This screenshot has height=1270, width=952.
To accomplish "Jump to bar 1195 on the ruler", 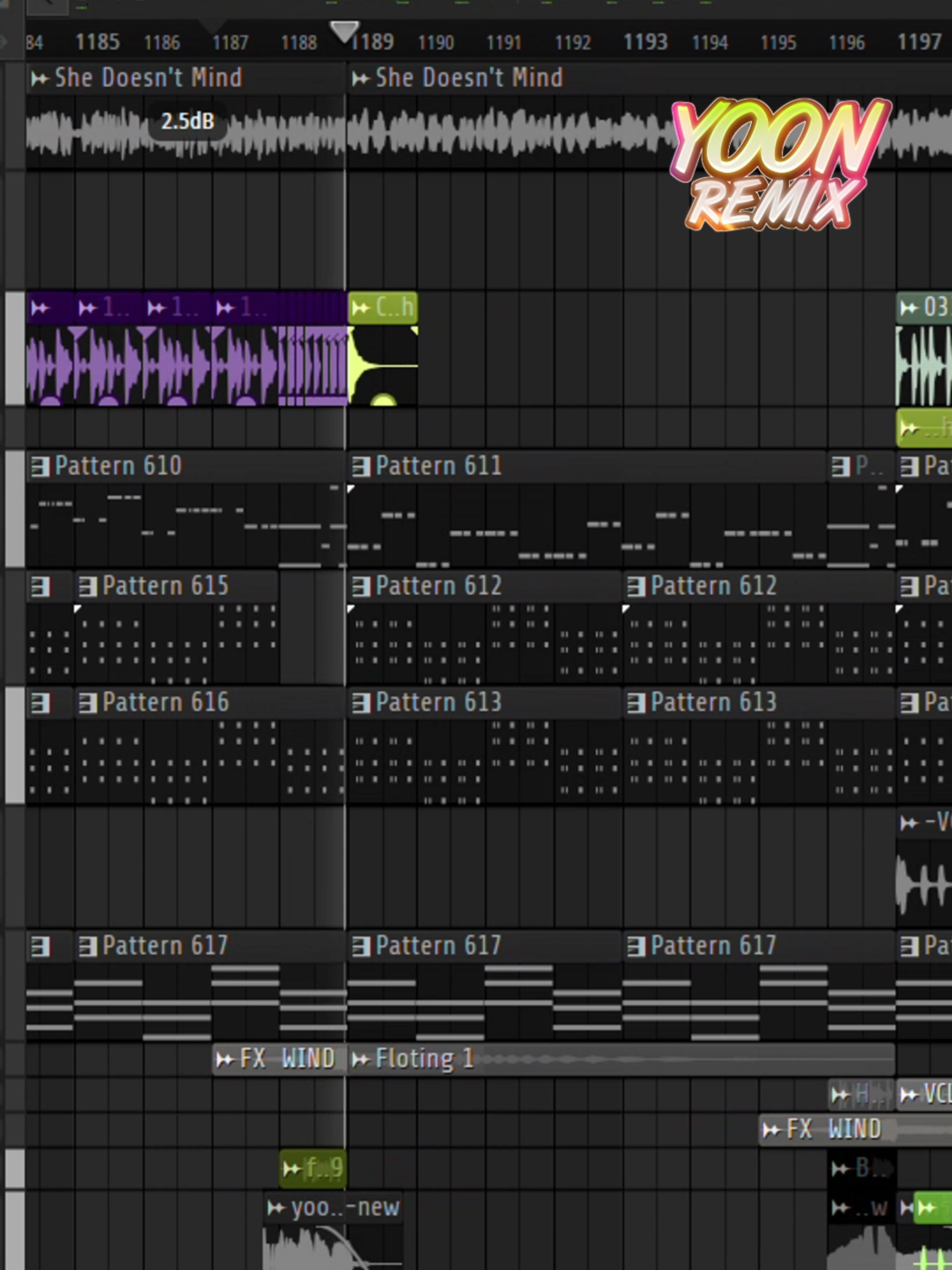I will 778,43.
